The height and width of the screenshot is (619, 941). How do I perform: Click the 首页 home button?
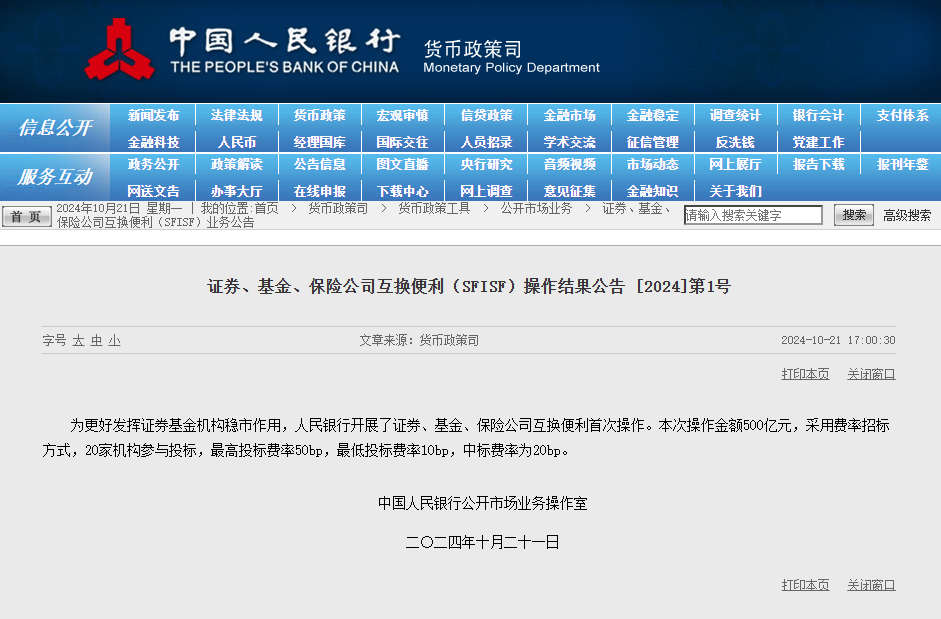pyautogui.click(x=26, y=217)
